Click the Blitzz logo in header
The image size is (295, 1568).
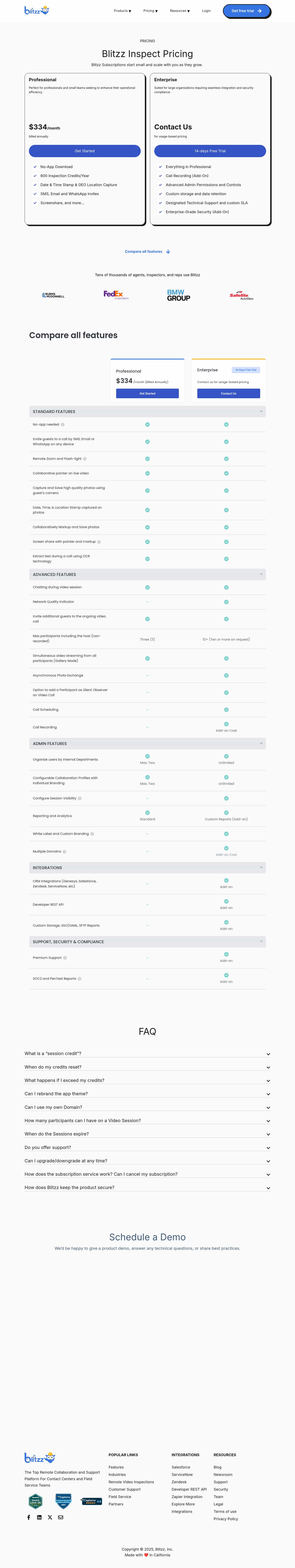(x=36, y=10)
